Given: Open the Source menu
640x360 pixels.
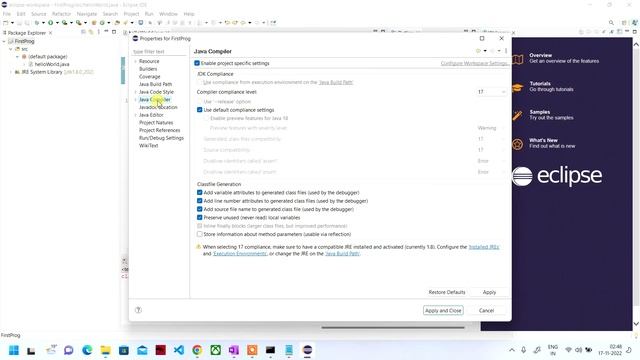Looking at the screenshot, I should pyautogui.click(x=39, y=14).
